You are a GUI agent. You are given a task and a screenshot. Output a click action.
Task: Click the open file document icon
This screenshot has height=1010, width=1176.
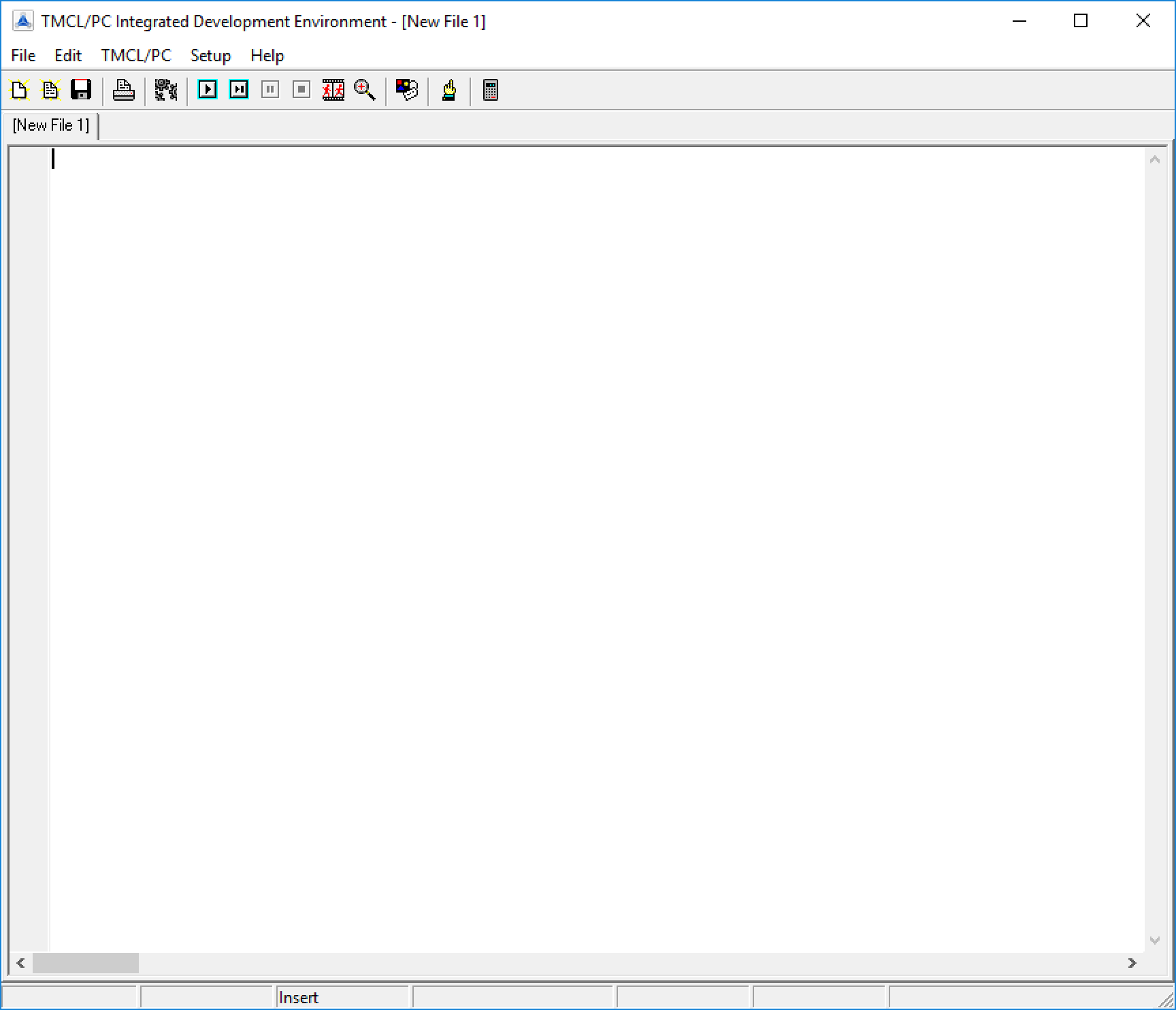(x=50, y=90)
